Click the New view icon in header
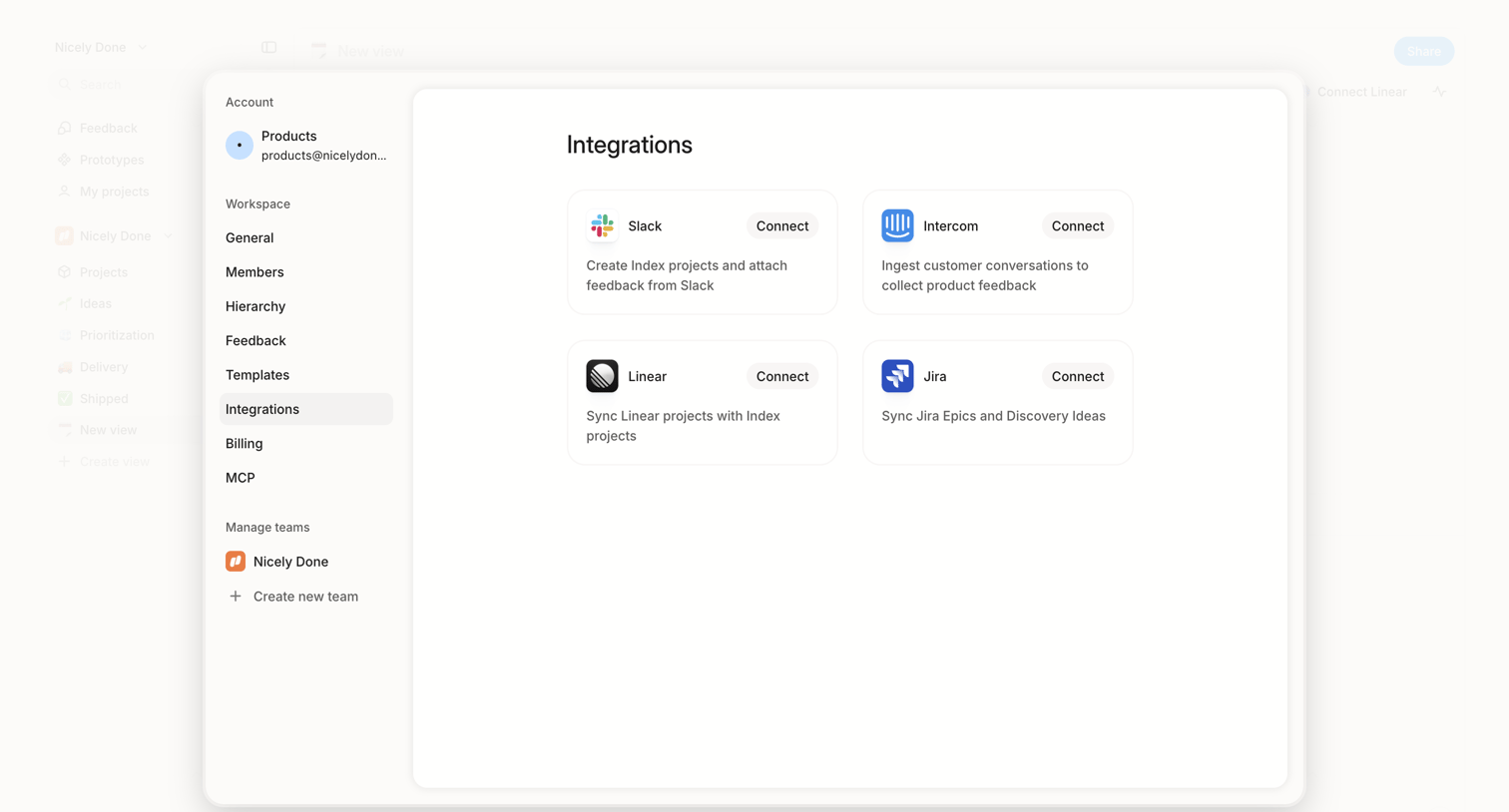The image size is (1509, 812). 319,50
